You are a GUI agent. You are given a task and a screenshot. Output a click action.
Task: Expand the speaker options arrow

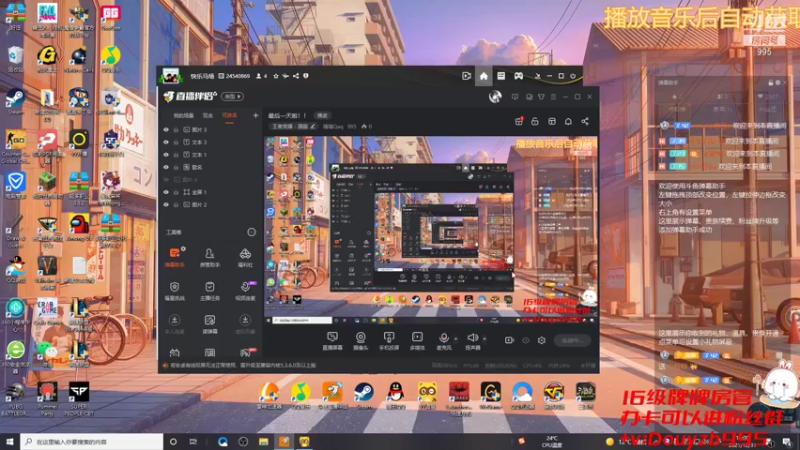click(x=484, y=338)
